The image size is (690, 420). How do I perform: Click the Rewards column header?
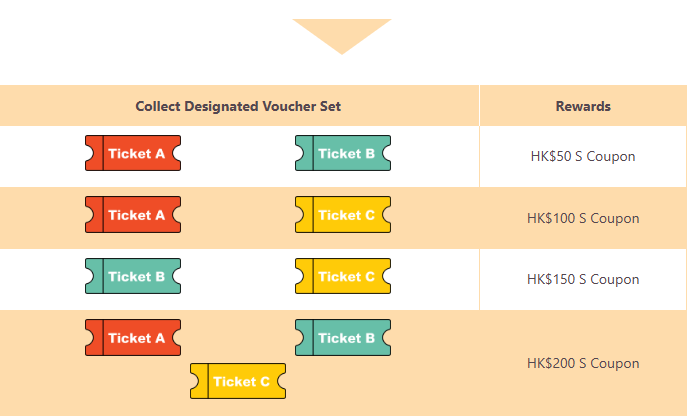pos(583,106)
